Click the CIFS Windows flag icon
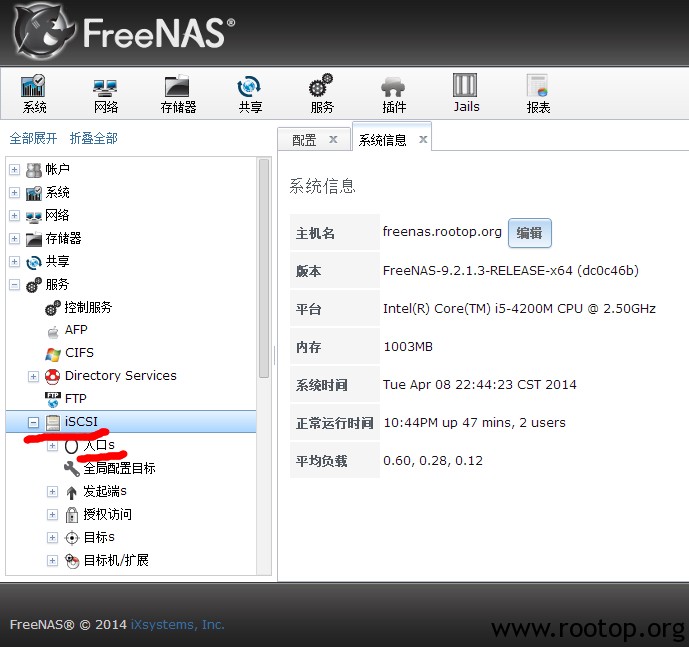 point(53,354)
